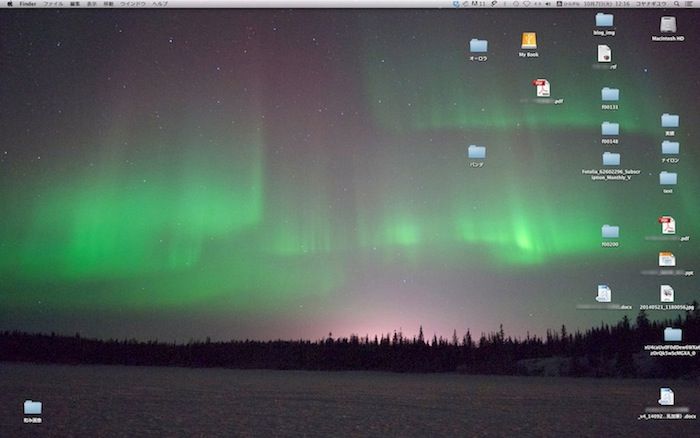Click the volume icon in the menu bar
This screenshot has width=700, height=438.
pos(548,4)
